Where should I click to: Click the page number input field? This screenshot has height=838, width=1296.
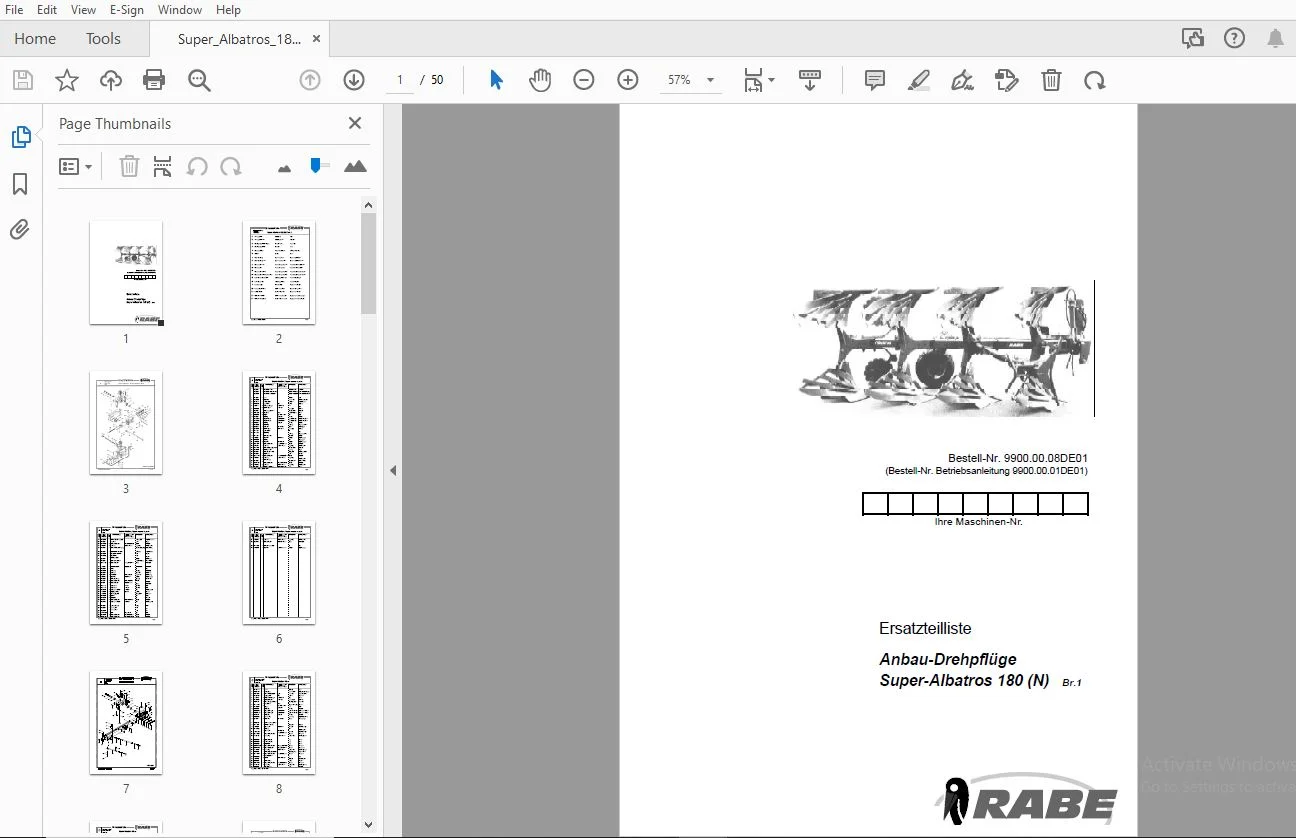[x=400, y=80]
